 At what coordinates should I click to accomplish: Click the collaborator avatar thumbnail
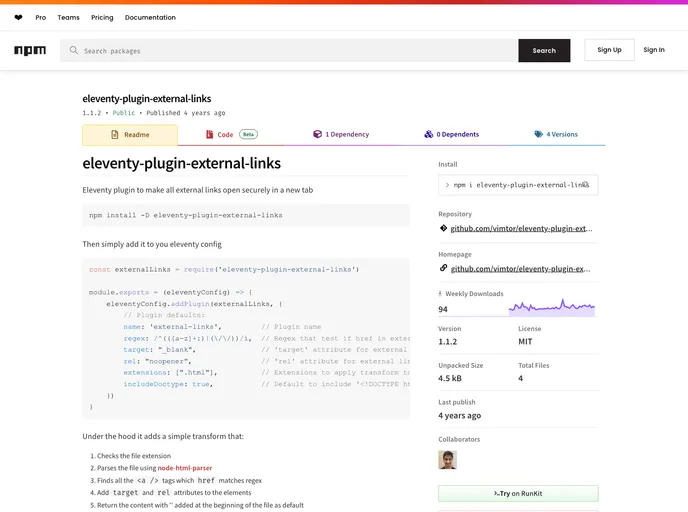(447, 460)
